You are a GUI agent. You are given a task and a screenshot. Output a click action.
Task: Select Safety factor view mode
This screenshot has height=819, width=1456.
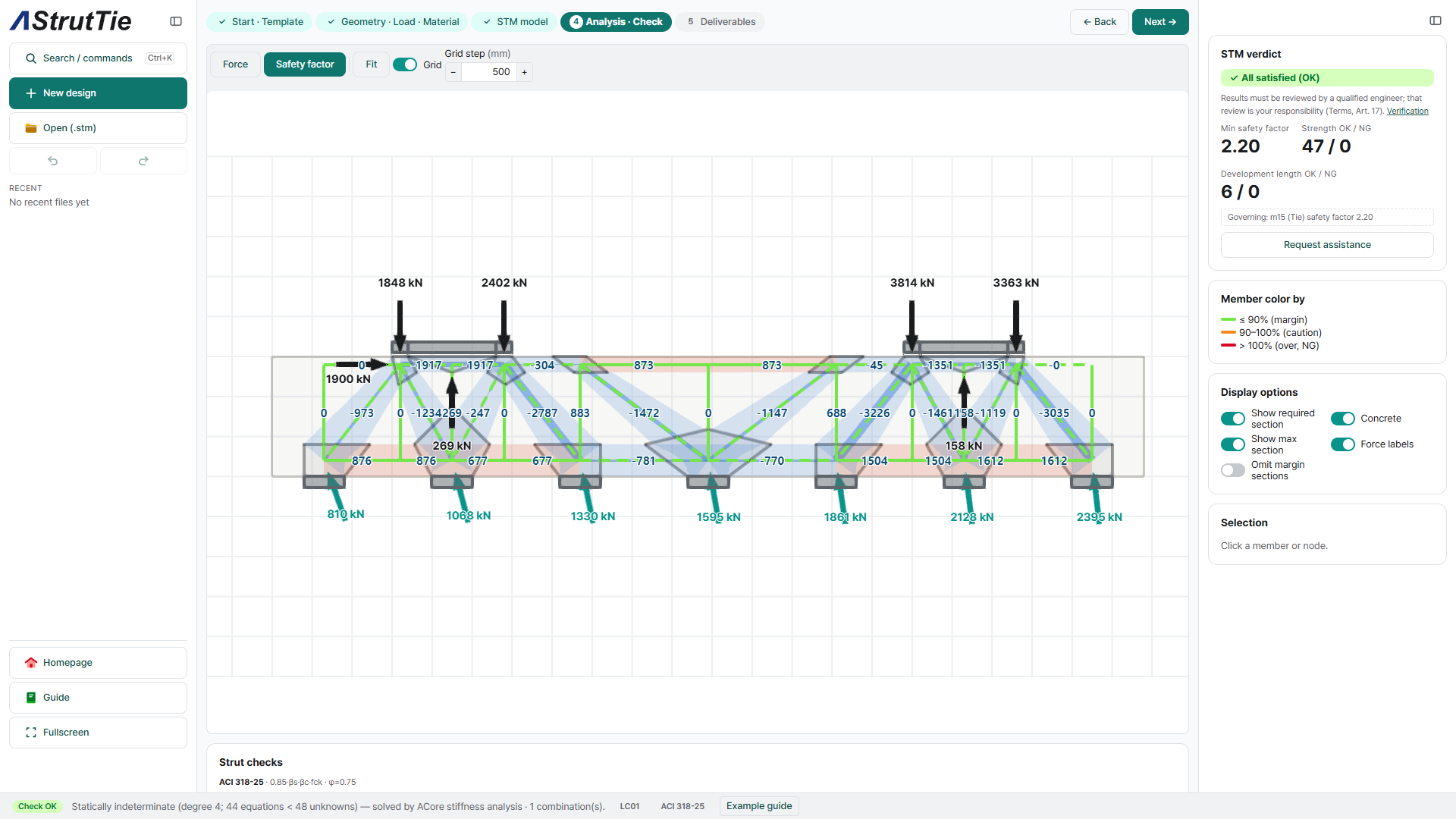coord(305,64)
